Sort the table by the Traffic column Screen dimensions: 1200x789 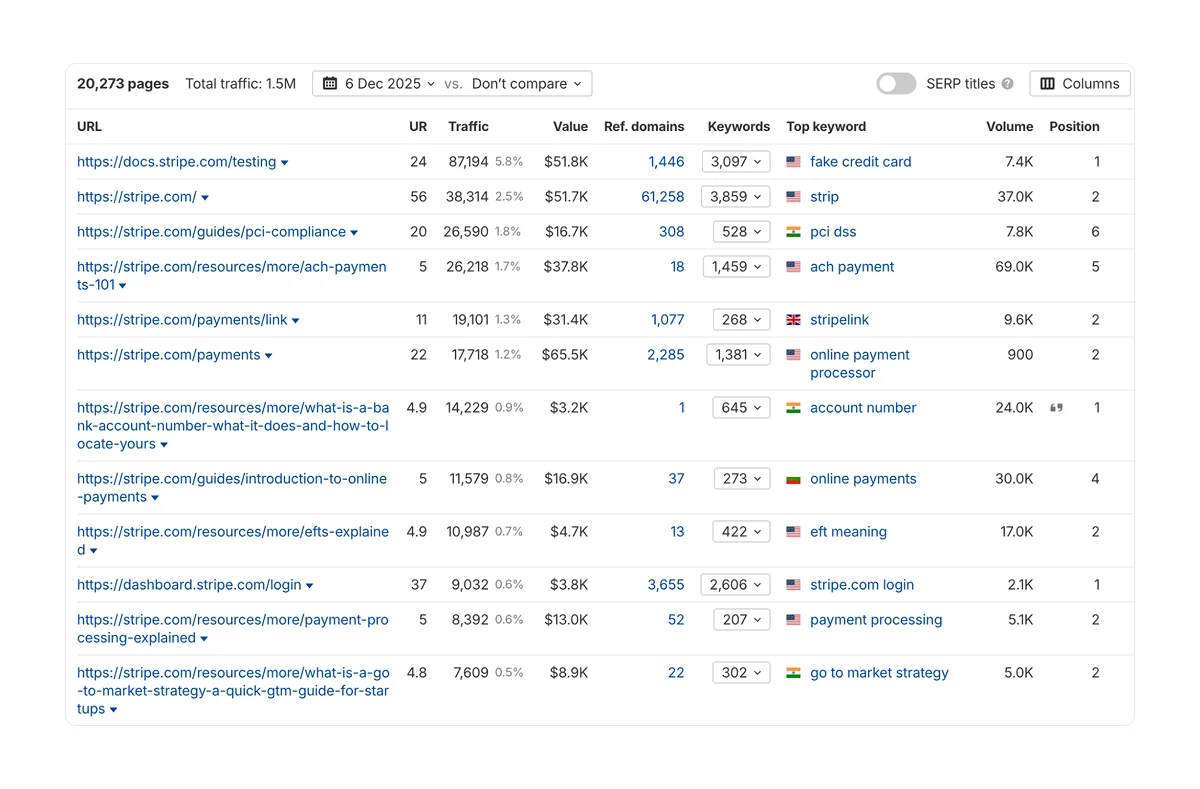(471, 127)
